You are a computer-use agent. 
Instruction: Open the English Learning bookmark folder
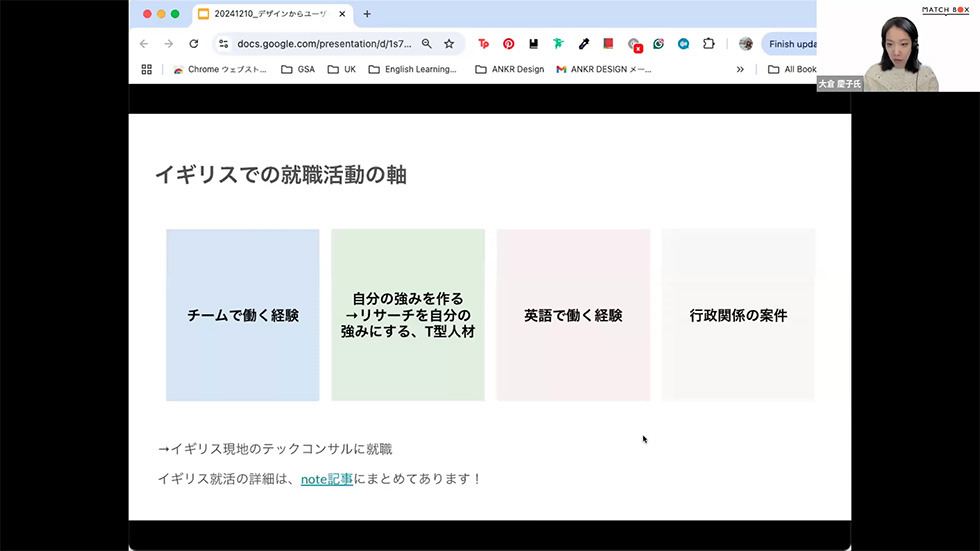(412, 70)
